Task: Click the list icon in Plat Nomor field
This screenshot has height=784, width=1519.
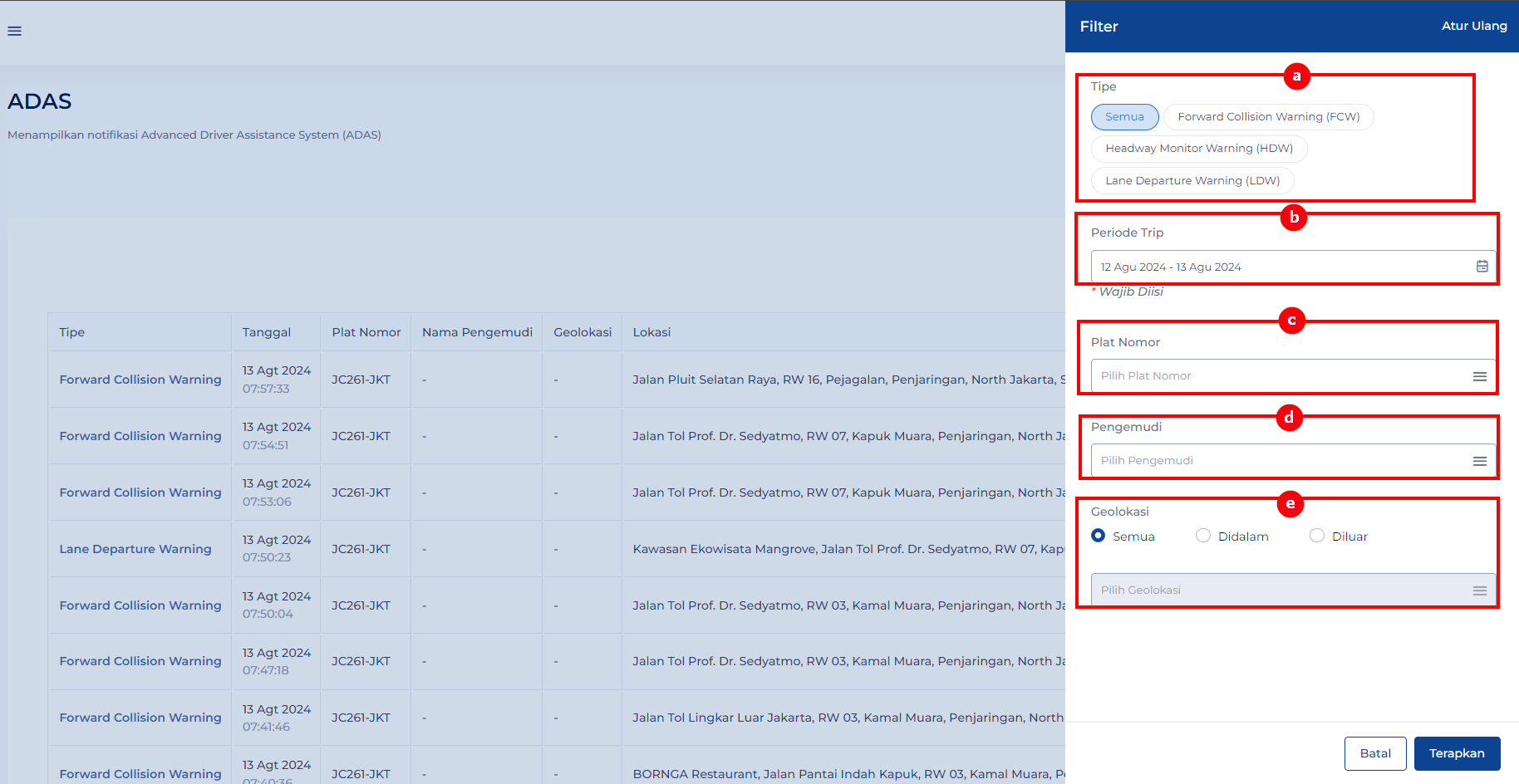Action: click(x=1480, y=376)
